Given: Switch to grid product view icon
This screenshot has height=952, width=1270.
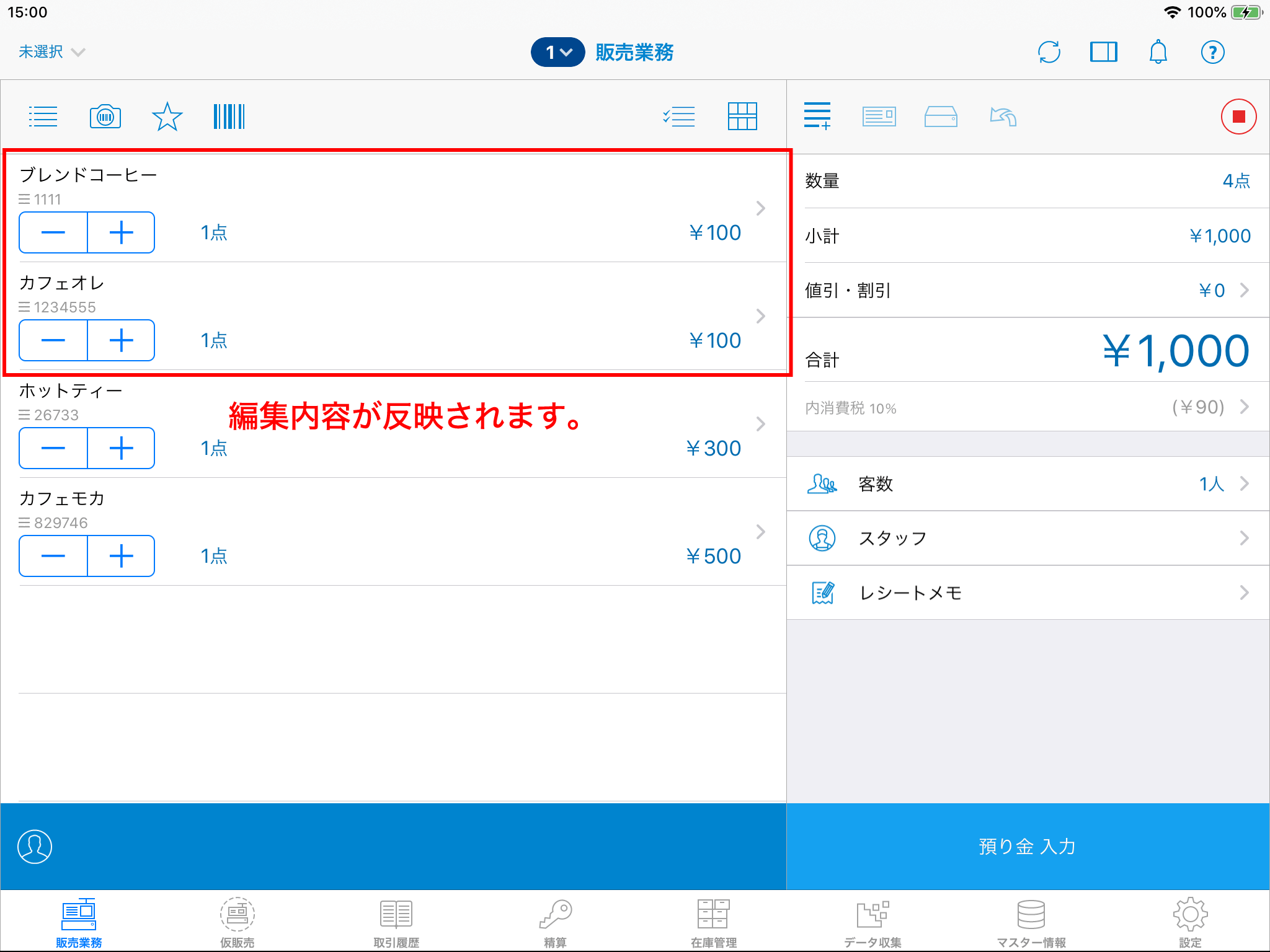Looking at the screenshot, I should point(742,117).
